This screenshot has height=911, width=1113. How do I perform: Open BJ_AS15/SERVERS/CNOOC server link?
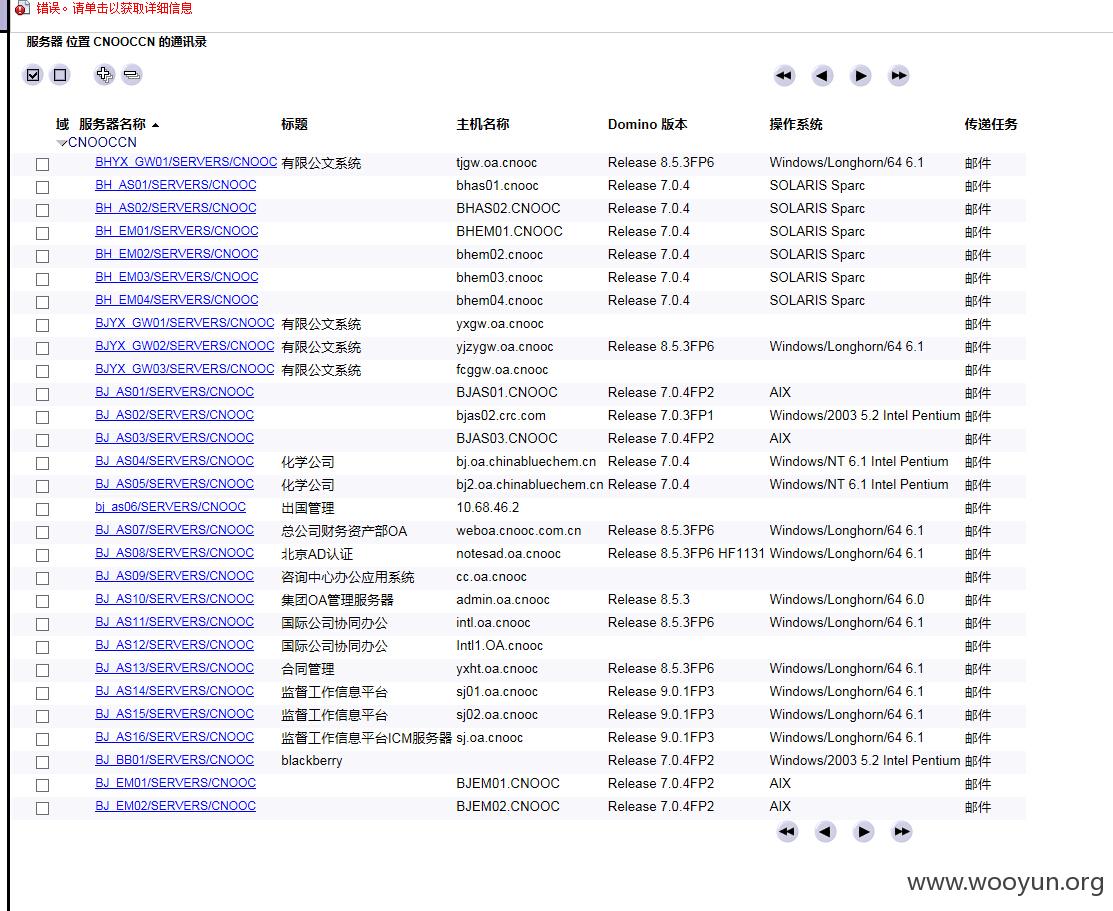point(175,714)
